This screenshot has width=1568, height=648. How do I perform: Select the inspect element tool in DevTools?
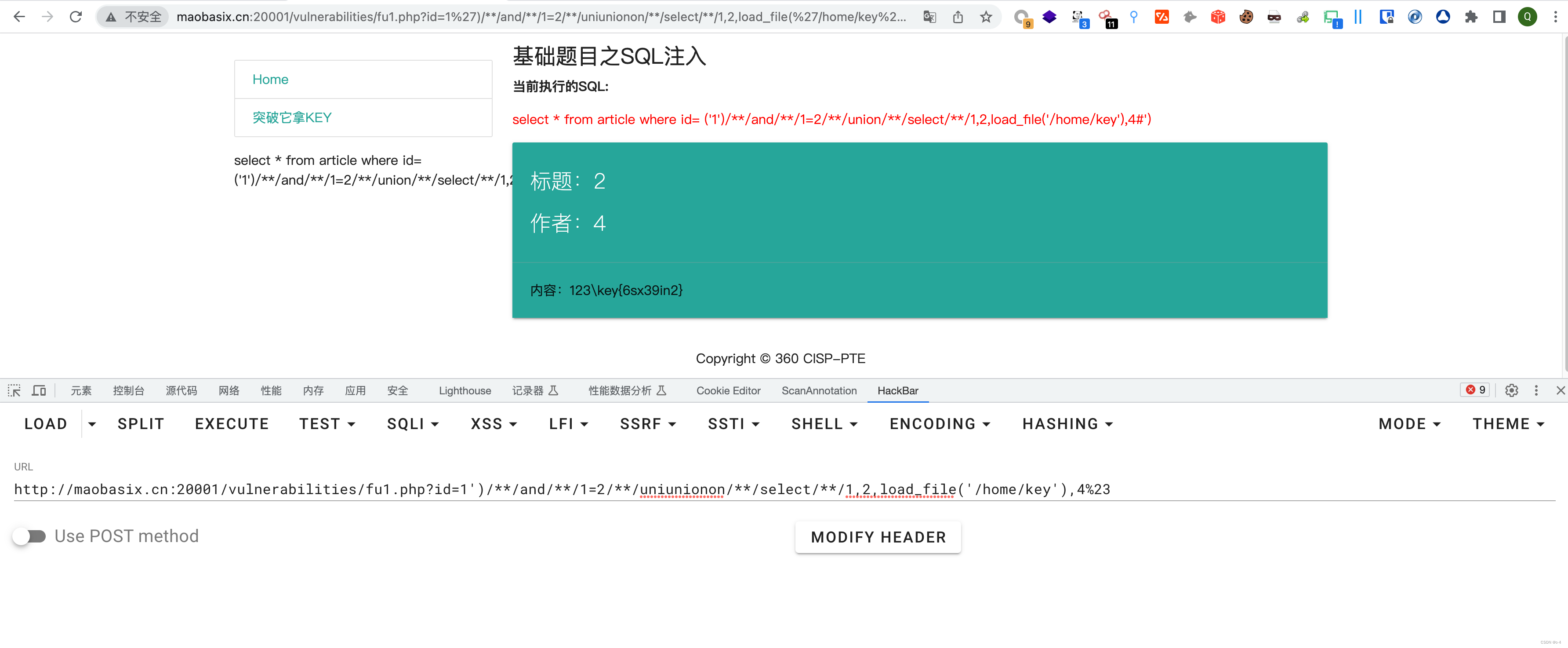(13, 390)
